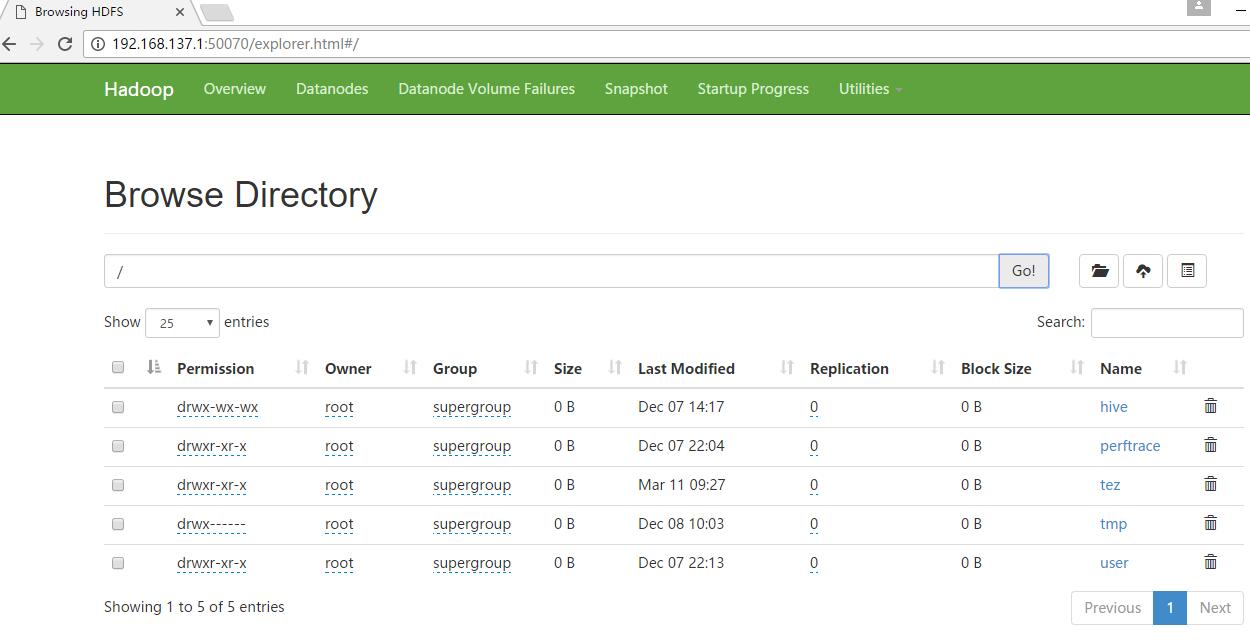This screenshot has width=1250, height=640.
Task: Reload the page in browser
Action: 65,44
